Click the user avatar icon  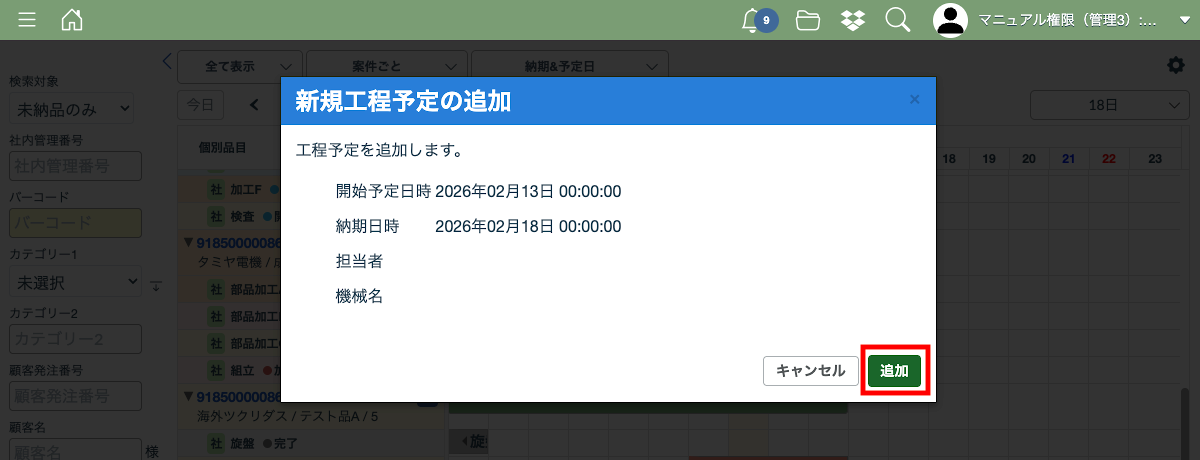(x=951, y=20)
